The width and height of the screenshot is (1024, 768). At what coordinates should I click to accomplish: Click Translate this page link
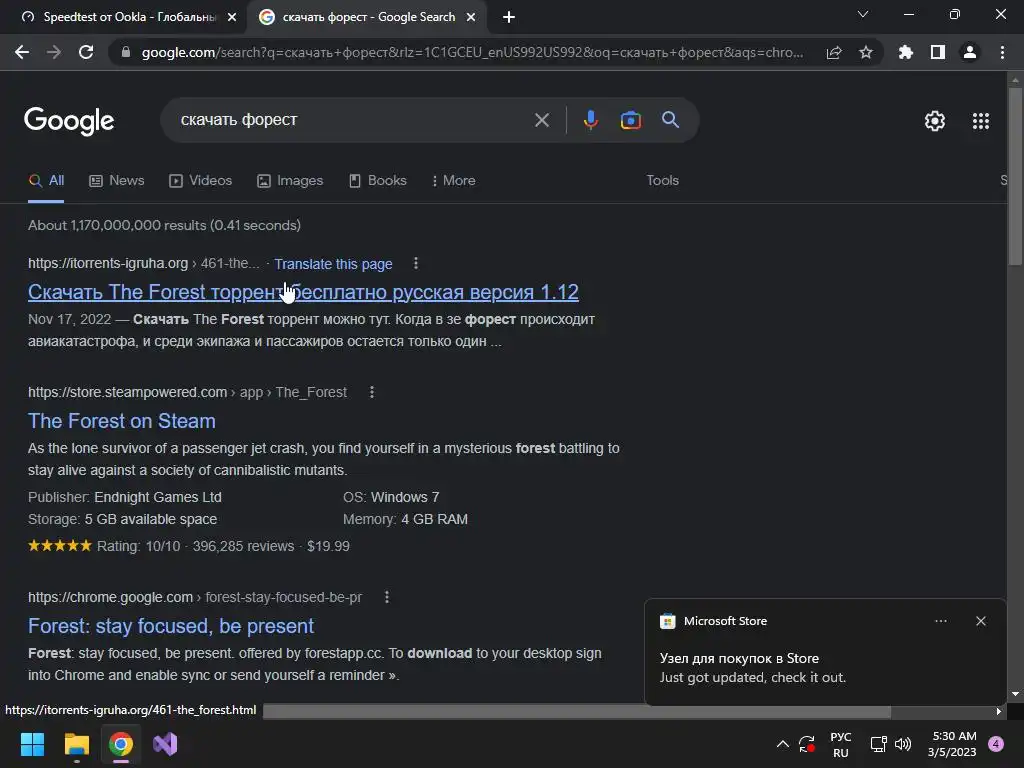pyautogui.click(x=333, y=264)
